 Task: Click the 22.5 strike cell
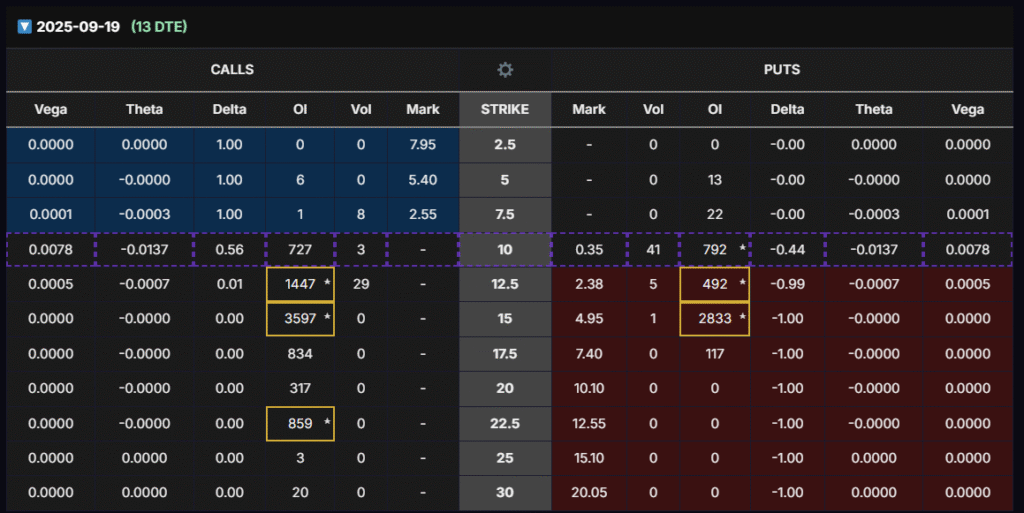point(505,423)
